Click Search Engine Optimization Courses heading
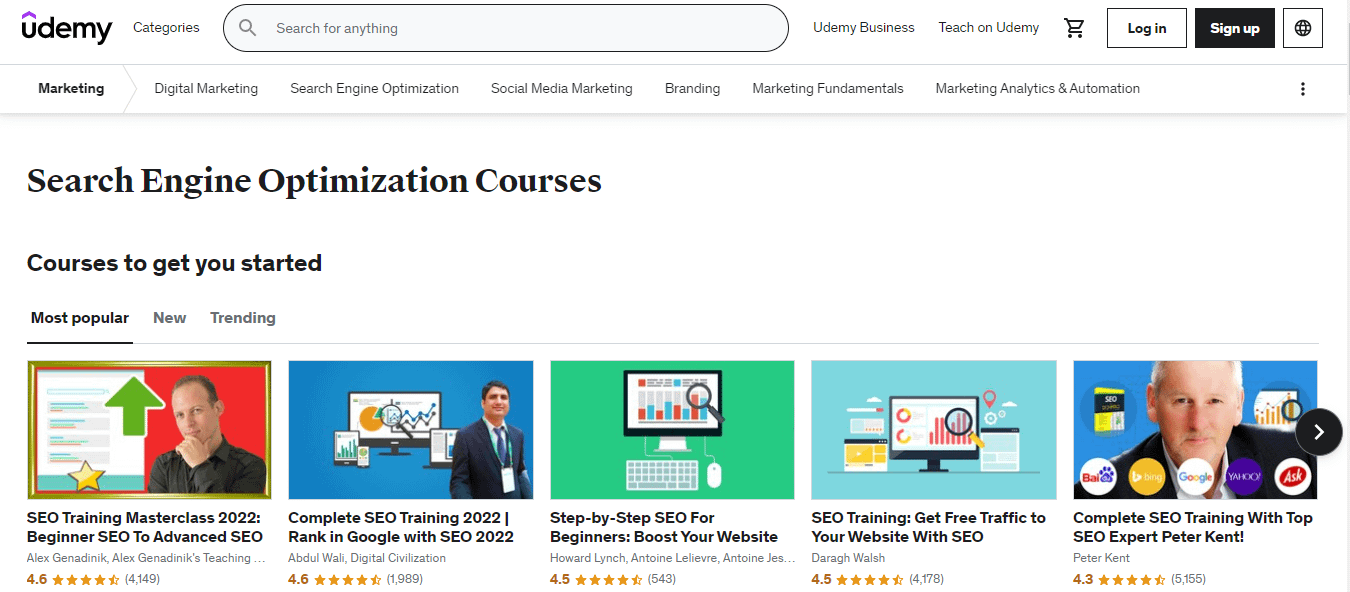 pos(314,181)
